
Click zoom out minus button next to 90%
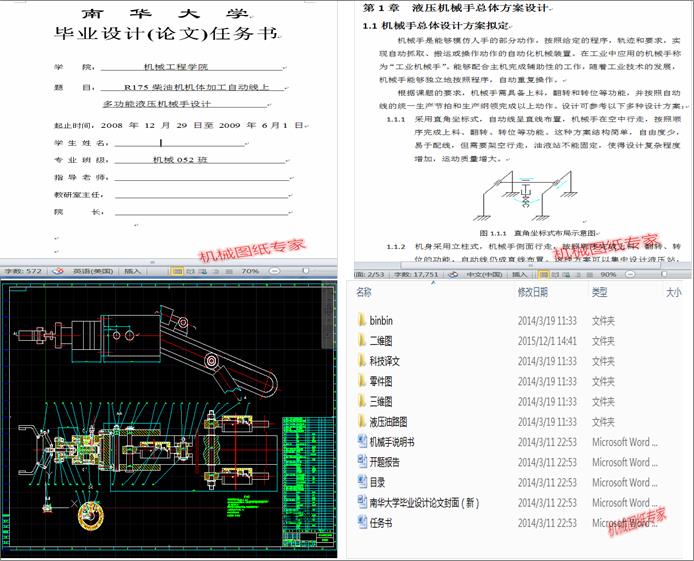click(x=630, y=275)
